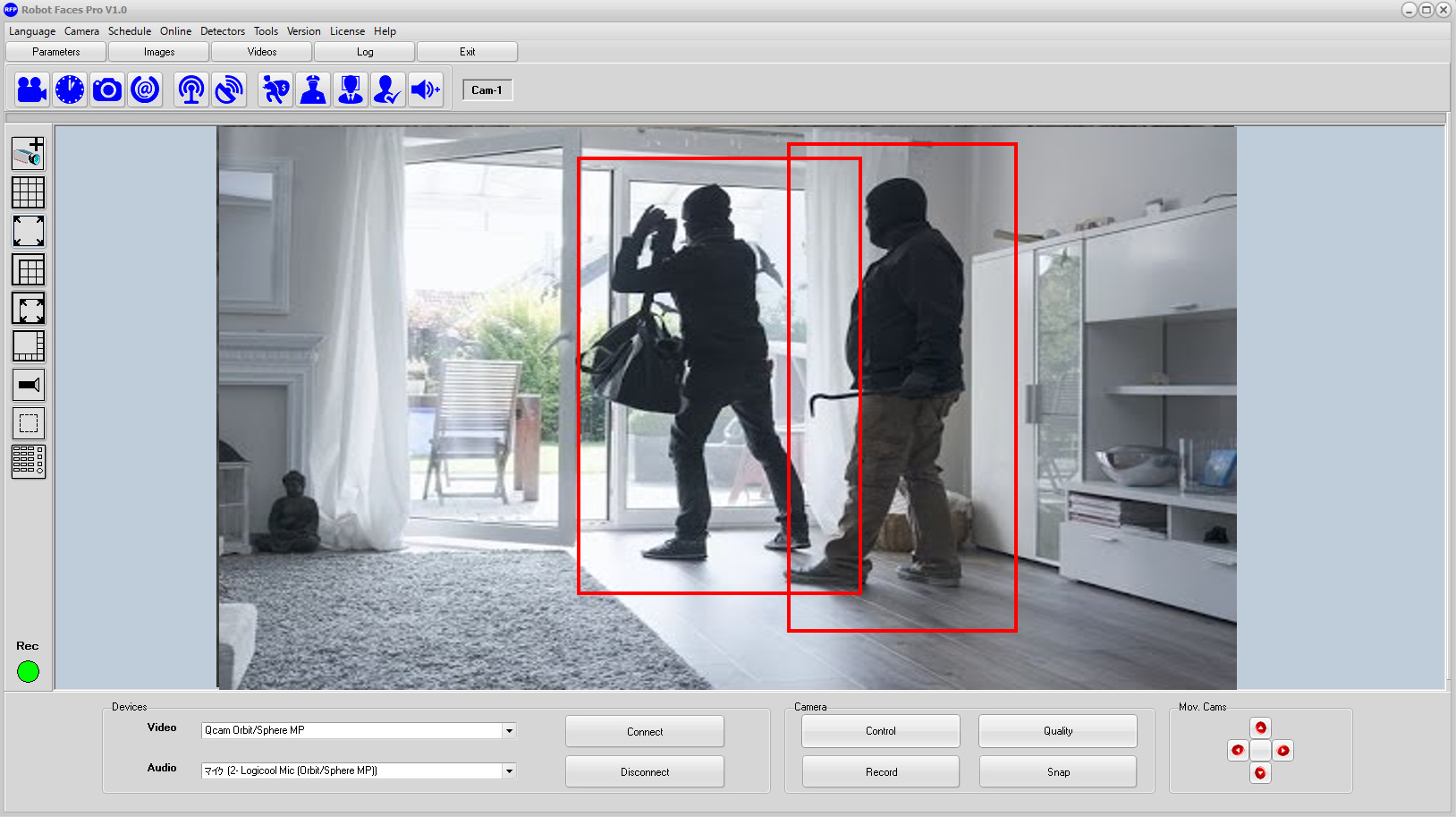Screen dimensions: 1456x817
Task: Click the email @ notification icon
Action: click(145, 89)
